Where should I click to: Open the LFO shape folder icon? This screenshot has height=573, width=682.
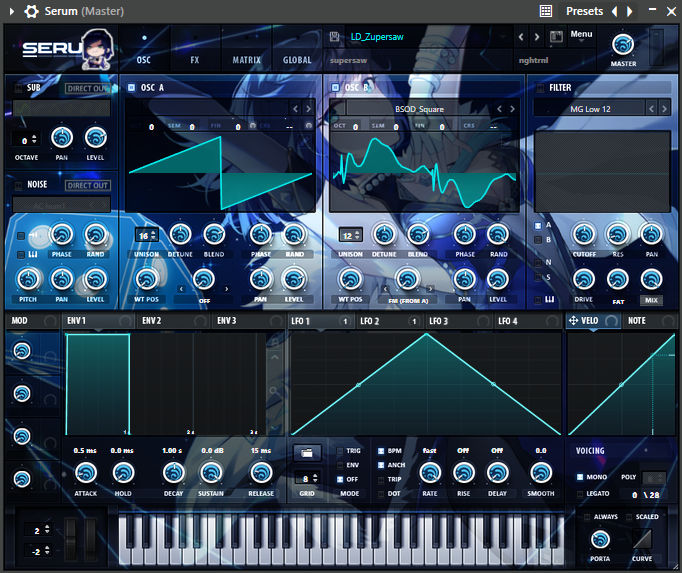pyautogui.click(x=307, y=453)
